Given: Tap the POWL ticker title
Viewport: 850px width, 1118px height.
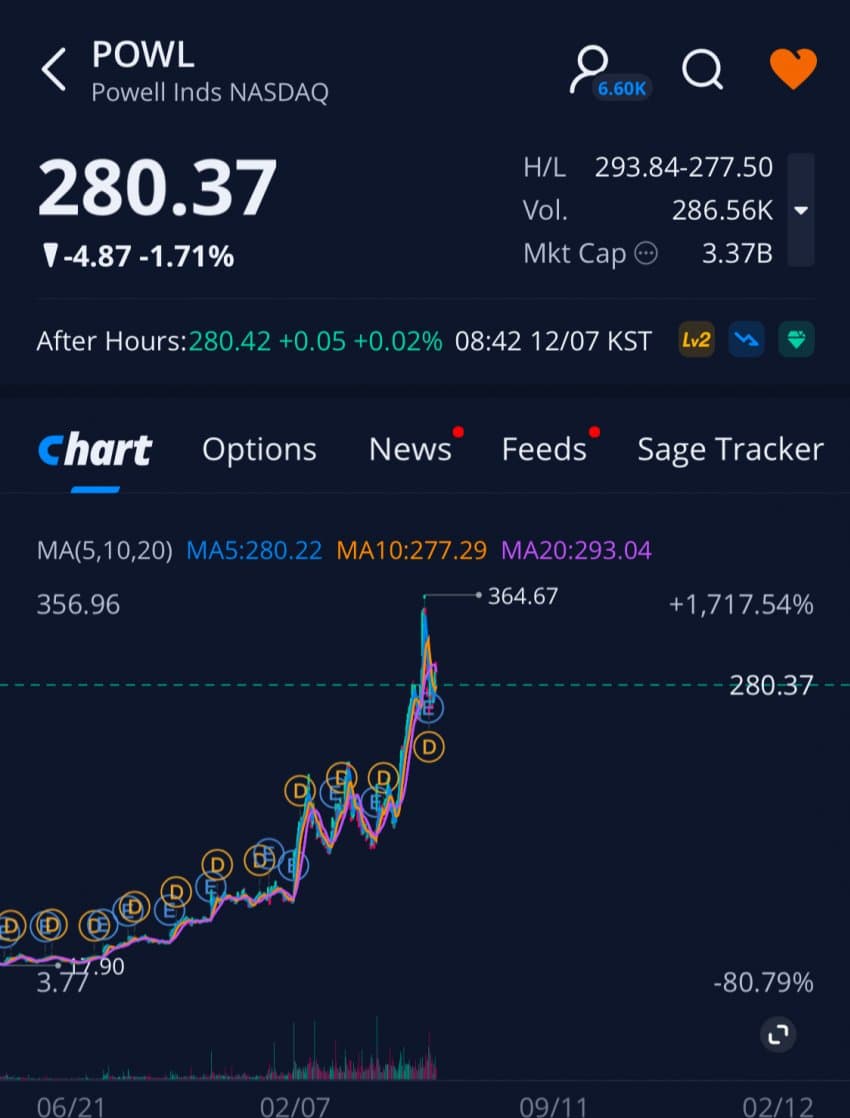Looking at the screenshot, I should (x=143, y=54).
